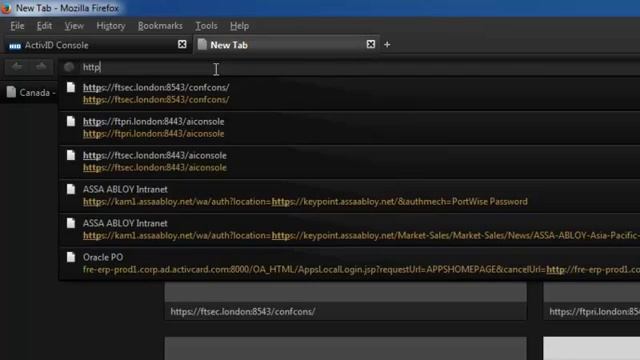640x360 pixels.
Task: Switch to the New Tab tab
Action: click(x=286, y=45)
